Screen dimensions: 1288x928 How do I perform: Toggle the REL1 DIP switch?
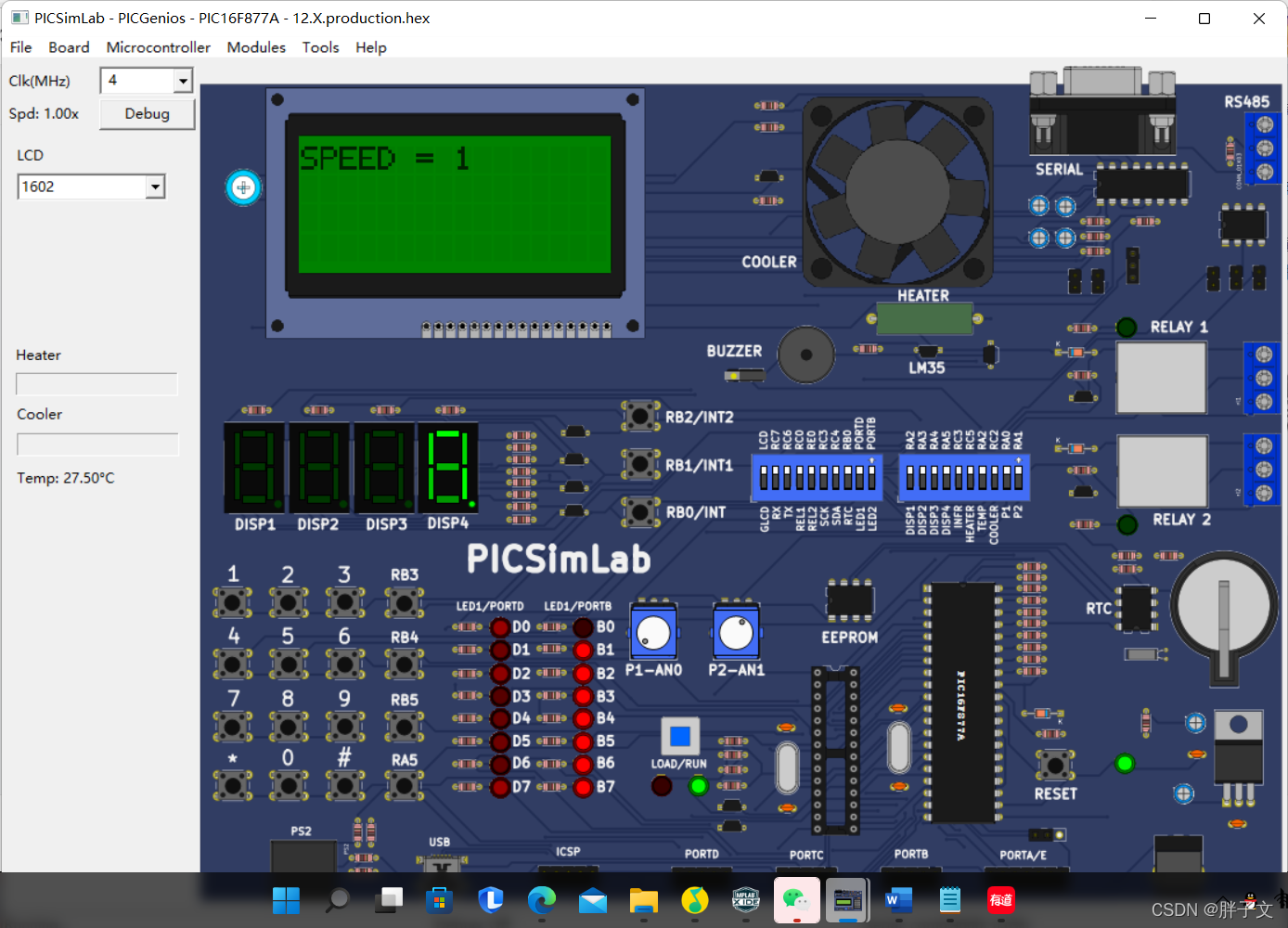tap(800, 478)
